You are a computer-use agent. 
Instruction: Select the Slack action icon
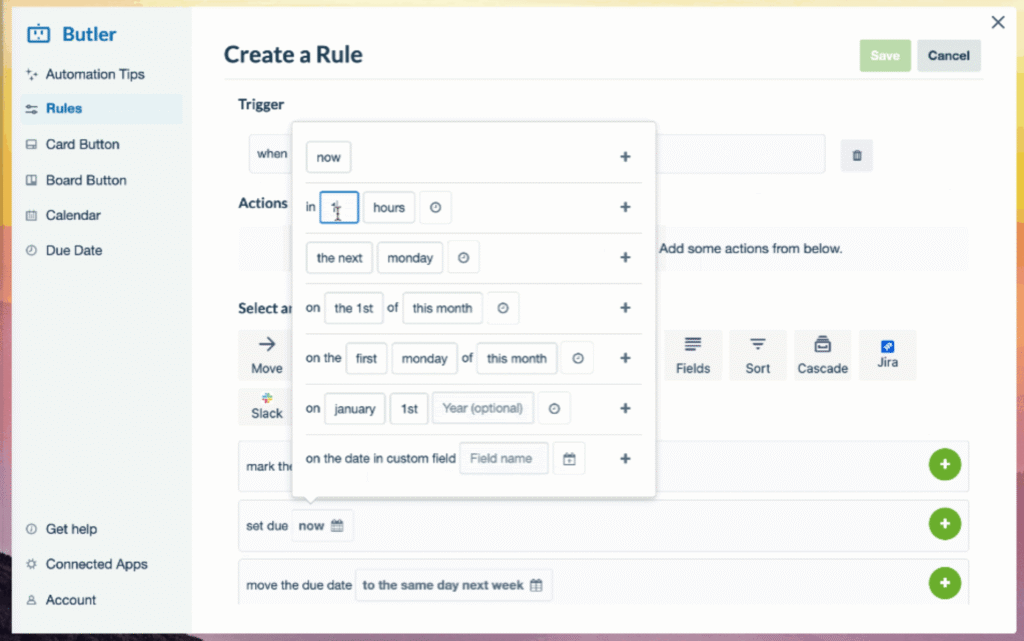pyautogui.click(x=266, y=406)
